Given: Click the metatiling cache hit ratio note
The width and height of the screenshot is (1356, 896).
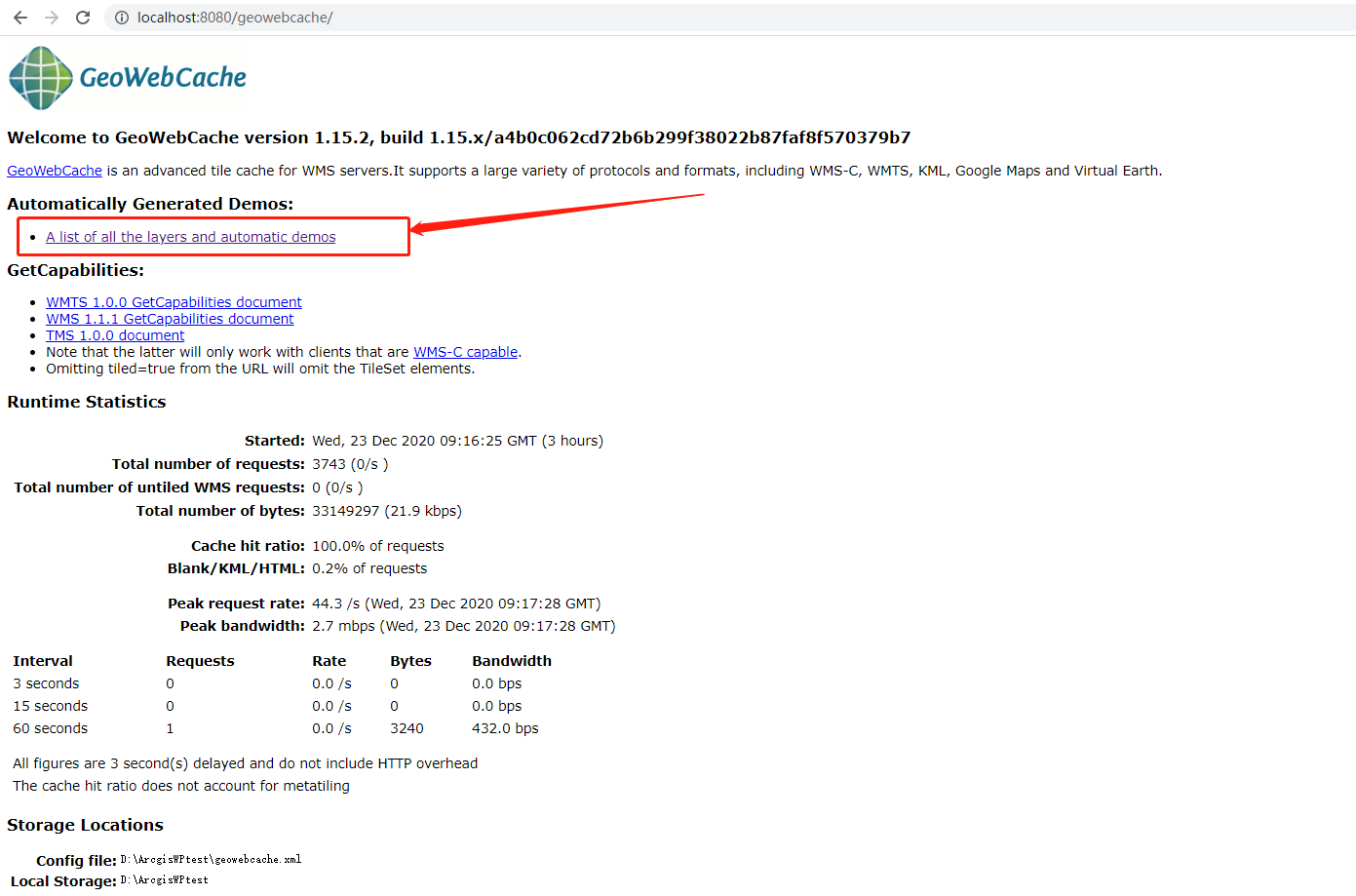Looking at the screenshot, I should pos(181,786).
